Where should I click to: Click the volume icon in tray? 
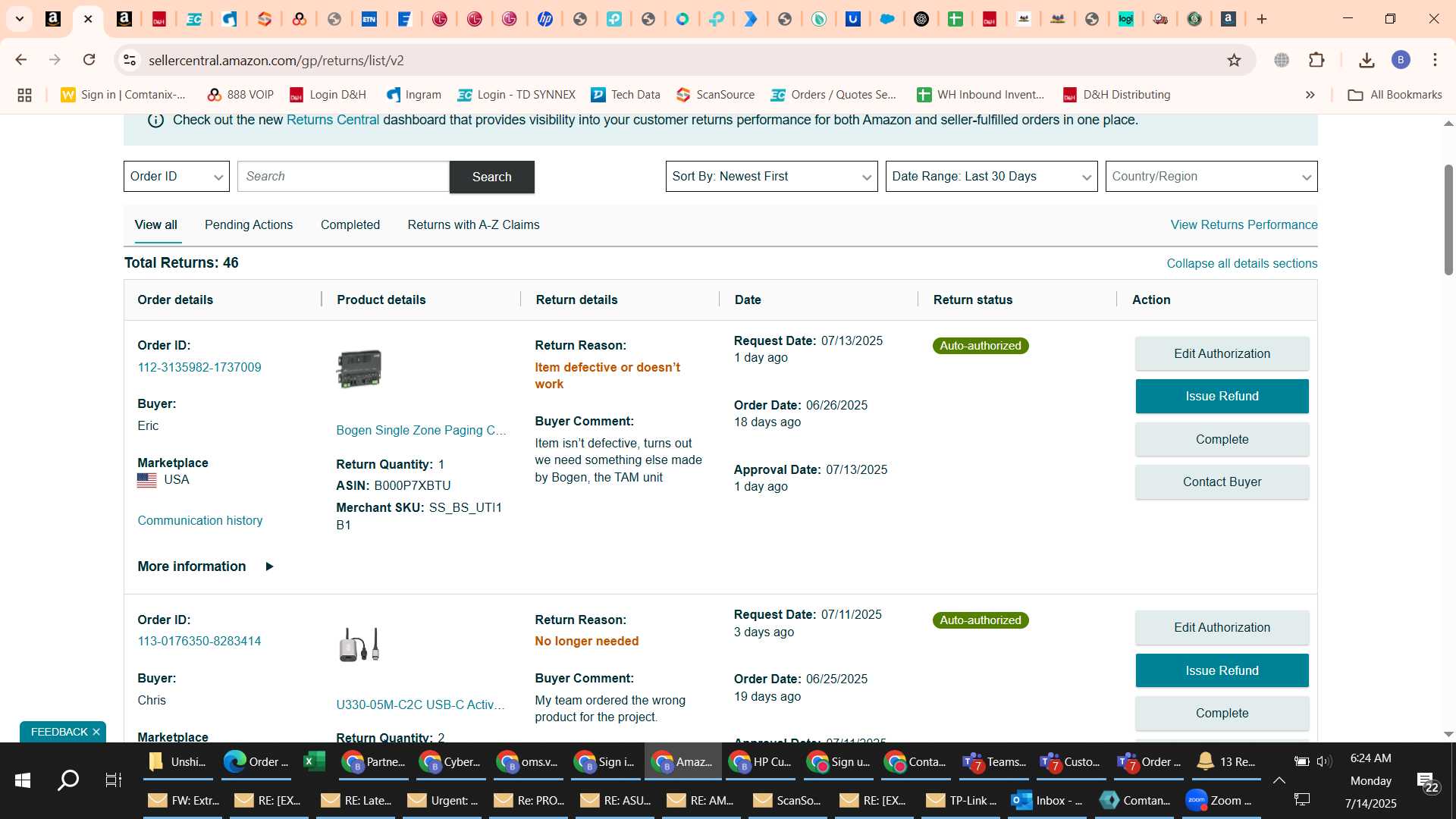point(1324,761)
